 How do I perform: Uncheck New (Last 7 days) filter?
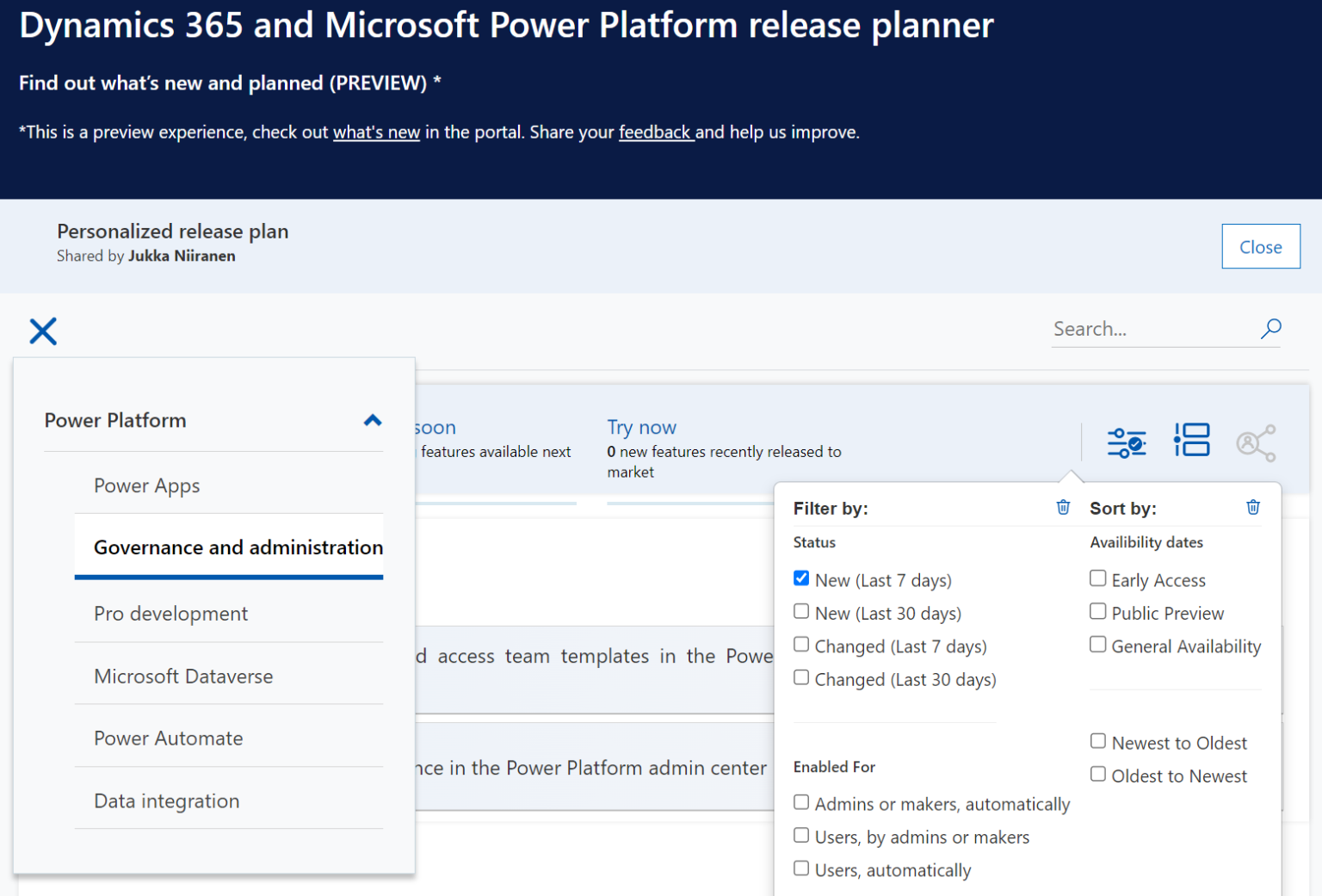[x=801, y=578]
